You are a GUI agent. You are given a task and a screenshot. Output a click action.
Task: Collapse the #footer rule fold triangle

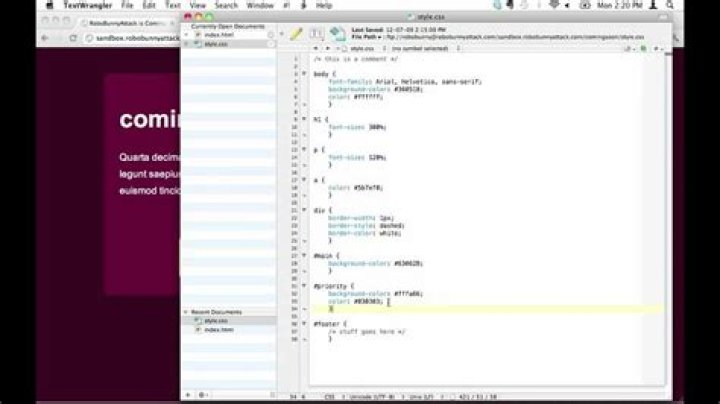coord(304,324)
